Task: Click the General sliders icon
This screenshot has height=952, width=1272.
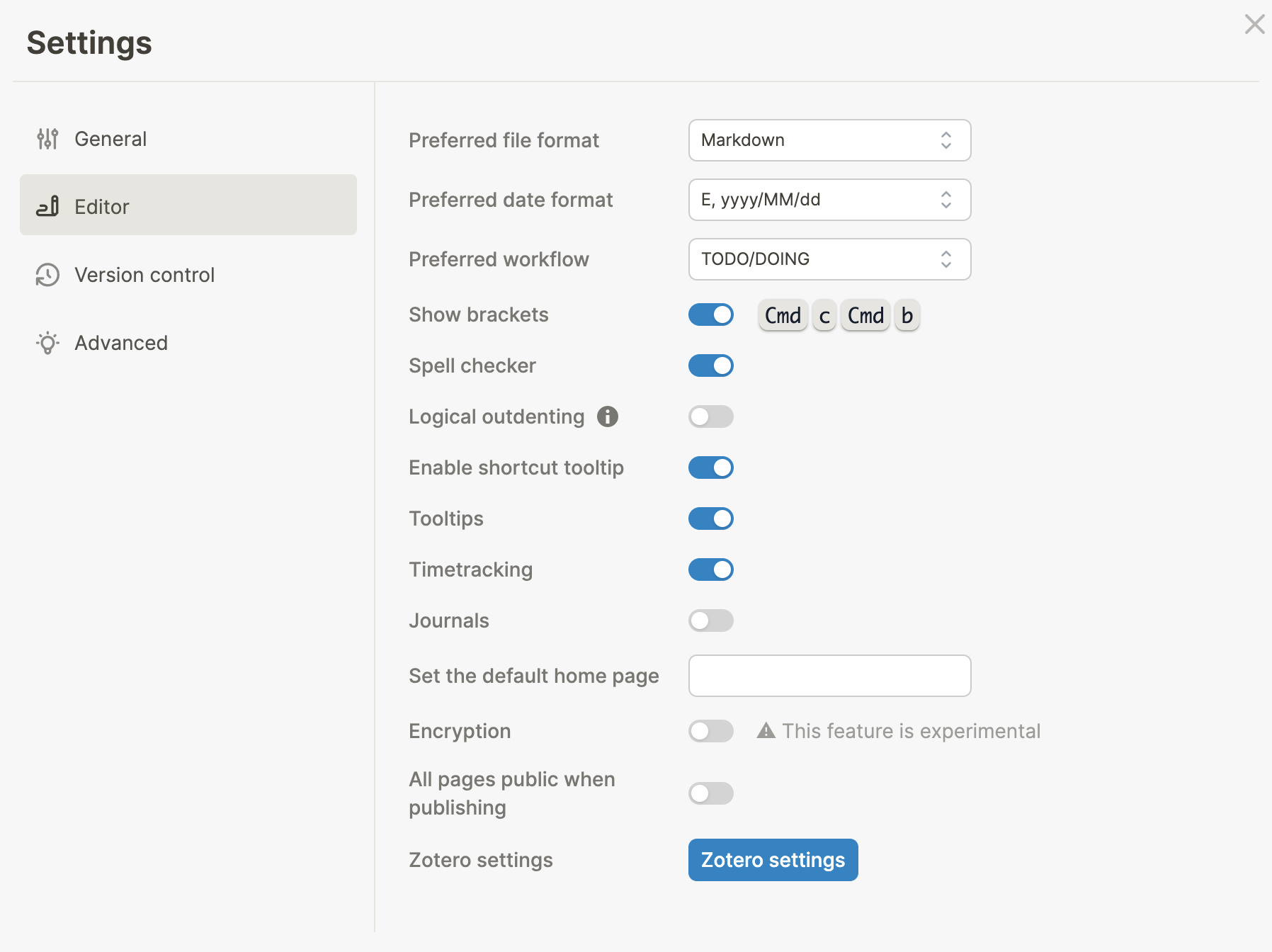Action: click(x=47, y=138)
